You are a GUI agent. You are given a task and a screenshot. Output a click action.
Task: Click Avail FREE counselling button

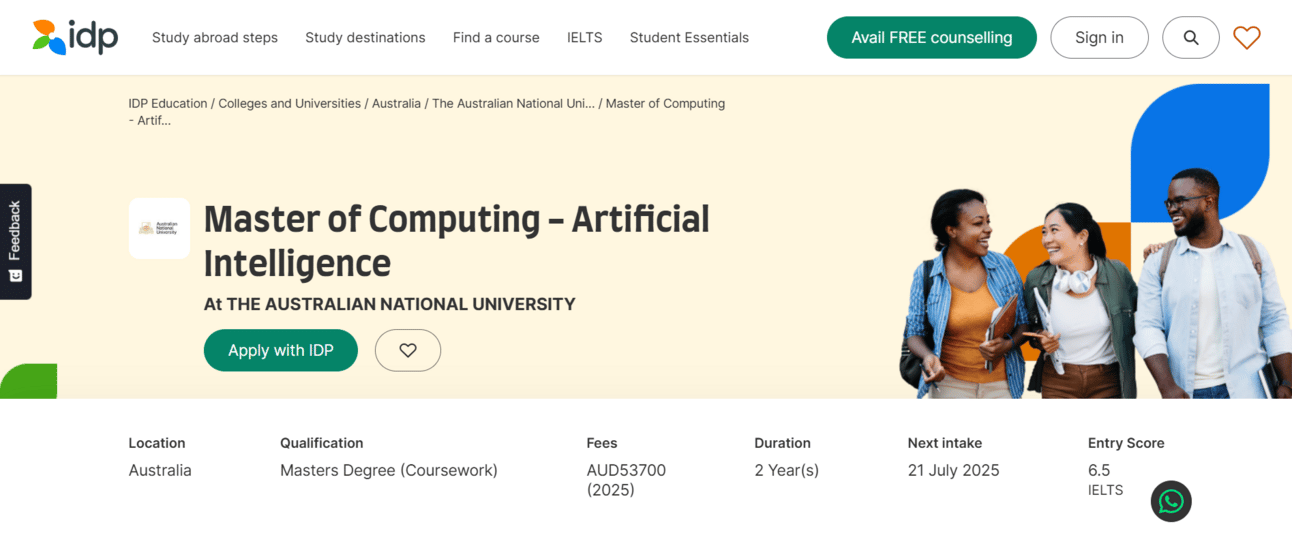pyautogui.click(x=932, y=38)
